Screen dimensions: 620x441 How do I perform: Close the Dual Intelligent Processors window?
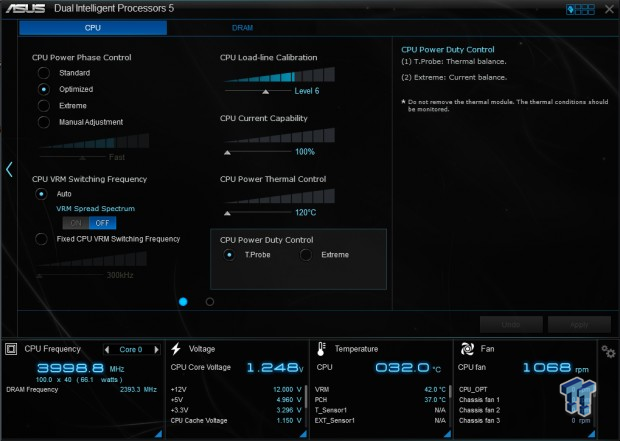pos(609,9)
